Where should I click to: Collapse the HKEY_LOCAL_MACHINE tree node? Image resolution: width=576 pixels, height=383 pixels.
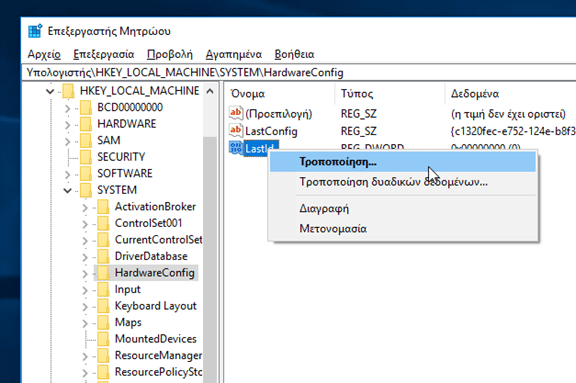pyautogui.click(x=50, y=91)
